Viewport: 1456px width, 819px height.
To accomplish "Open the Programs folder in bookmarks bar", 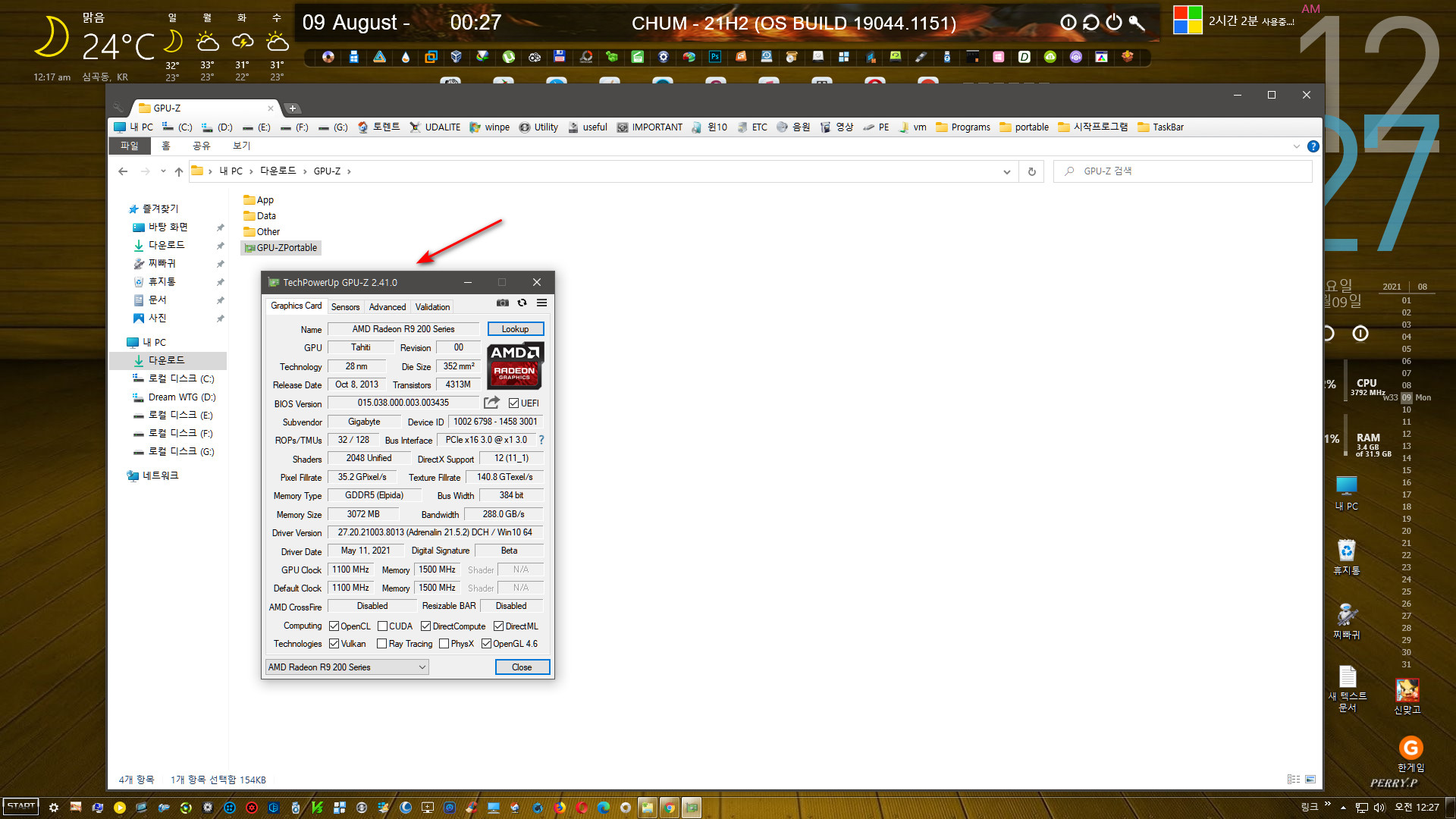I will pos(963,127).
